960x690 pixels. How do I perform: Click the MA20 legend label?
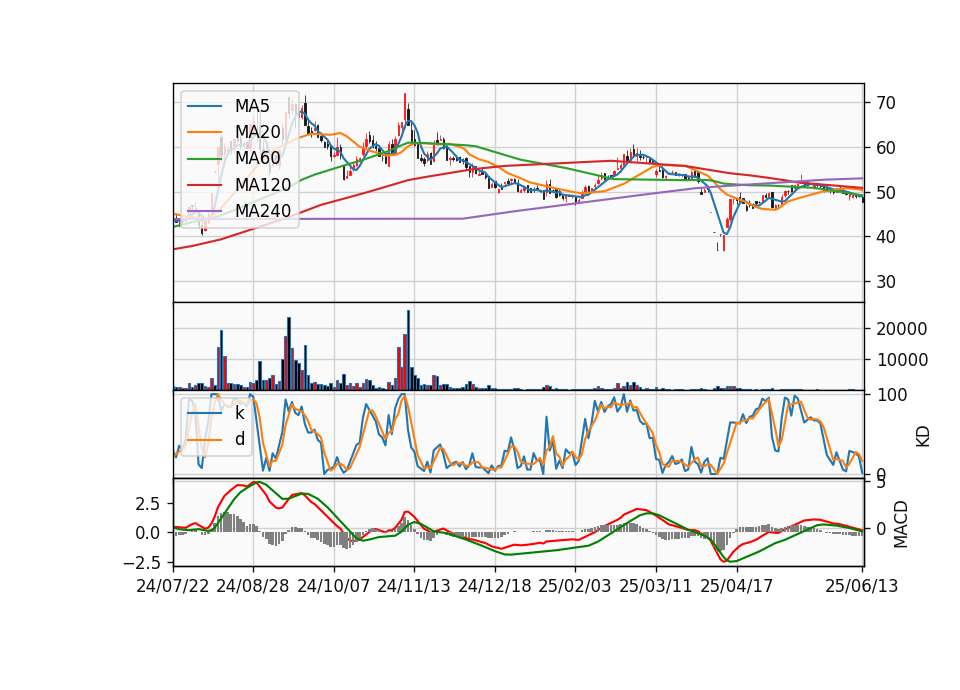[x=257, y=132]
